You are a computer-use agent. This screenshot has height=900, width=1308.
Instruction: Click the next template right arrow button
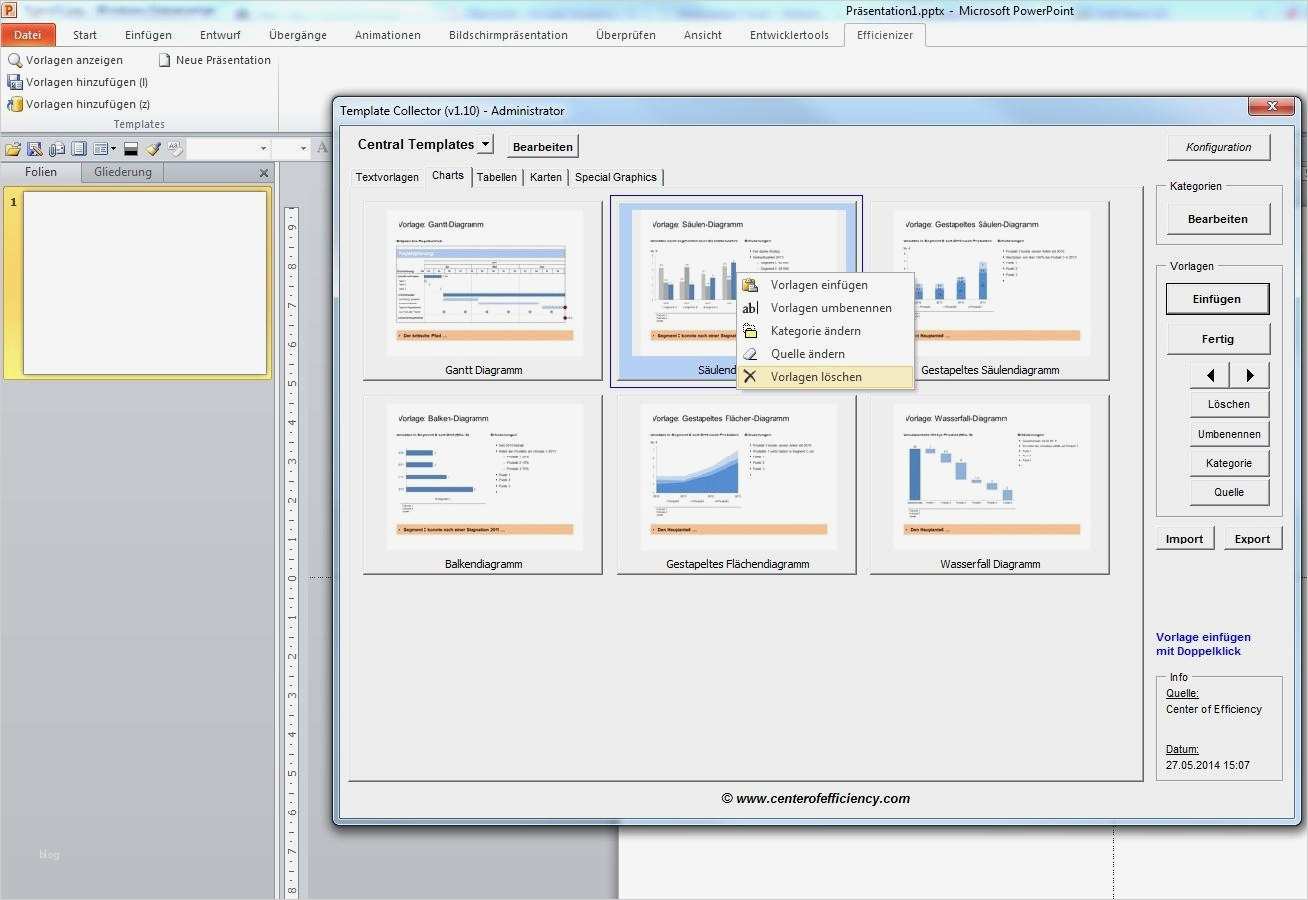click(1250, 375)
